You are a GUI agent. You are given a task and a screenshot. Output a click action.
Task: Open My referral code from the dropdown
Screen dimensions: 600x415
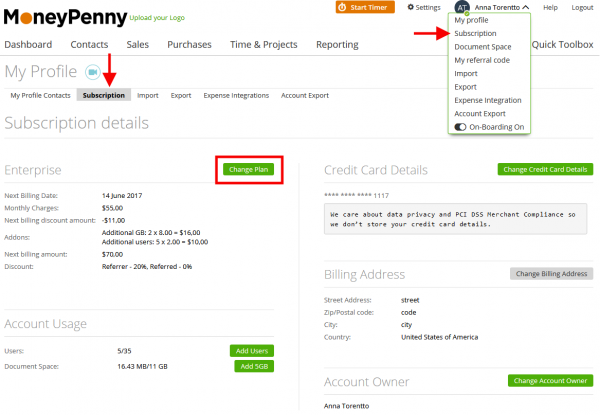482,60
